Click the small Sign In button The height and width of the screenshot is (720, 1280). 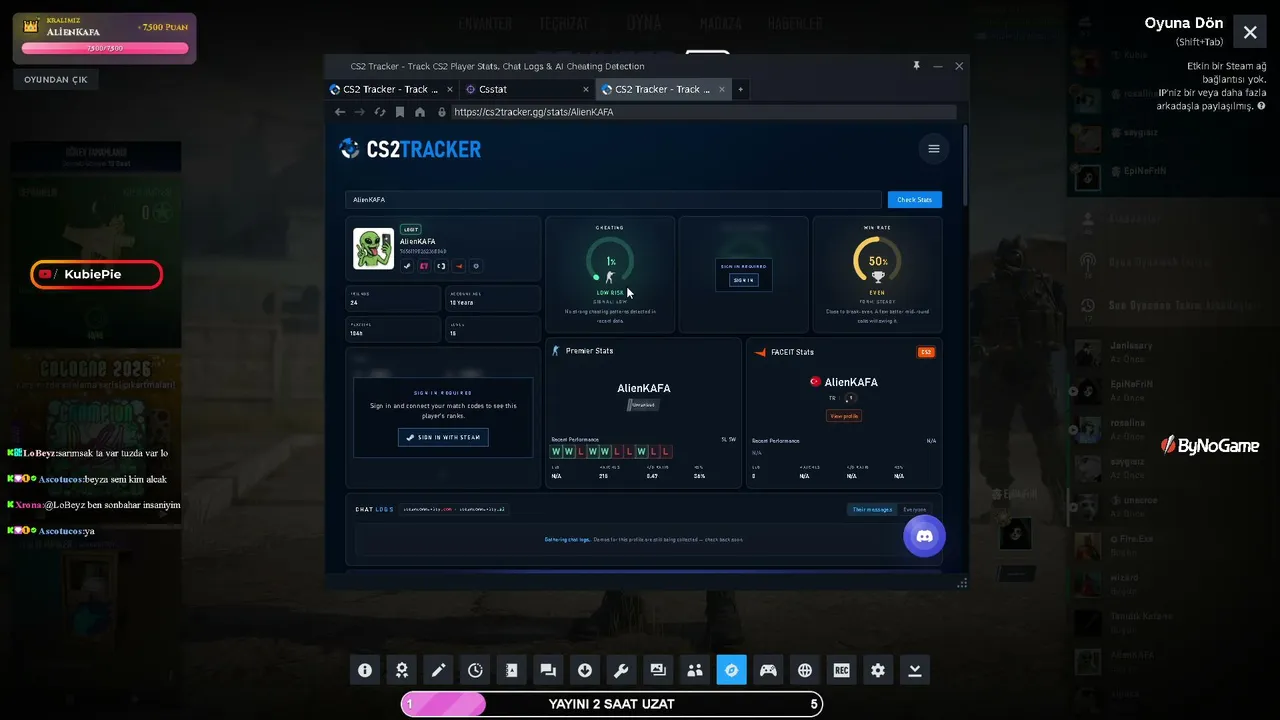[743, 280]
